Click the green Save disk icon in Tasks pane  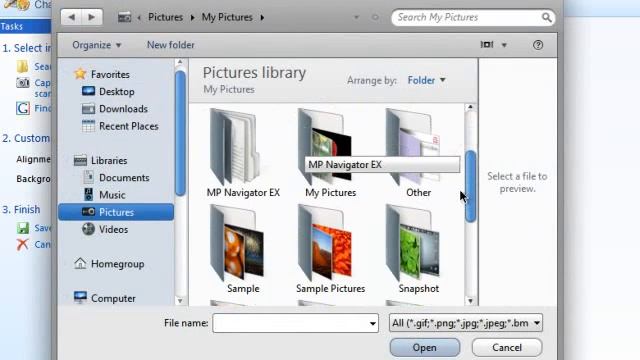pos(23,228)
